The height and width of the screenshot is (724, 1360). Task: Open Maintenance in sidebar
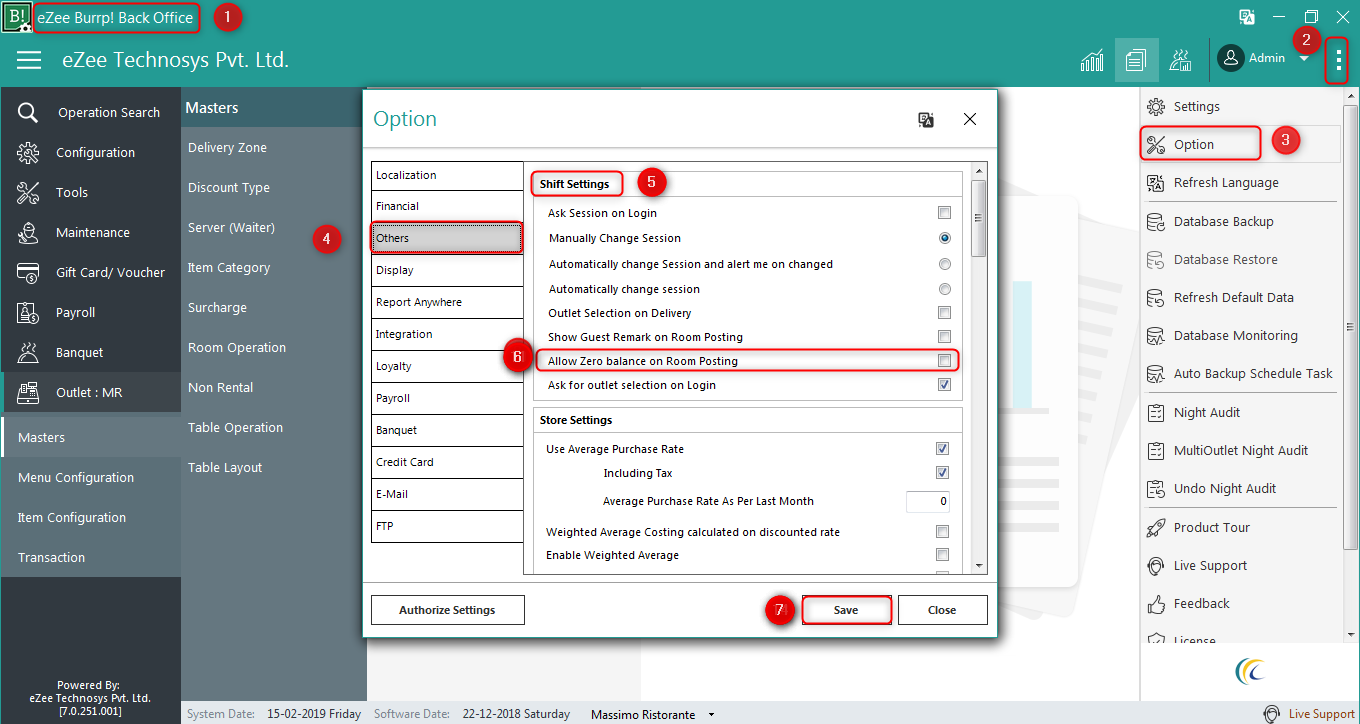(x=91, y=232)
